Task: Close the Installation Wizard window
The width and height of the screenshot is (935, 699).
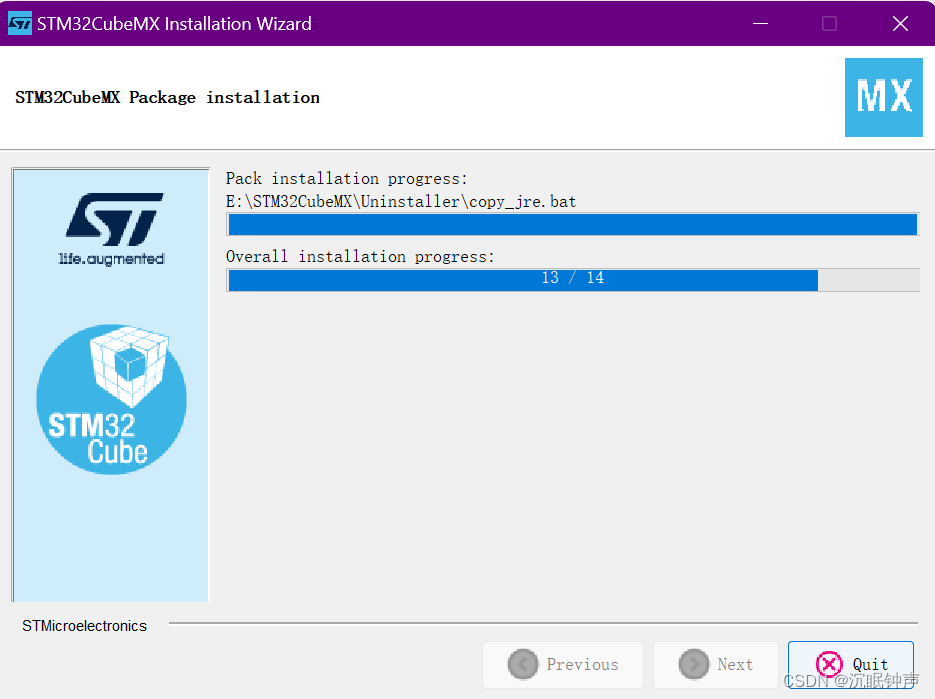Action: pos(900,23)
